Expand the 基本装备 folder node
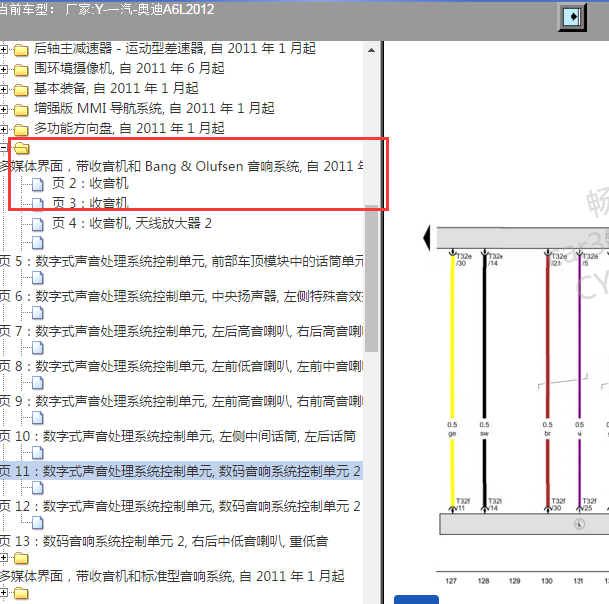 click(3, 89)
